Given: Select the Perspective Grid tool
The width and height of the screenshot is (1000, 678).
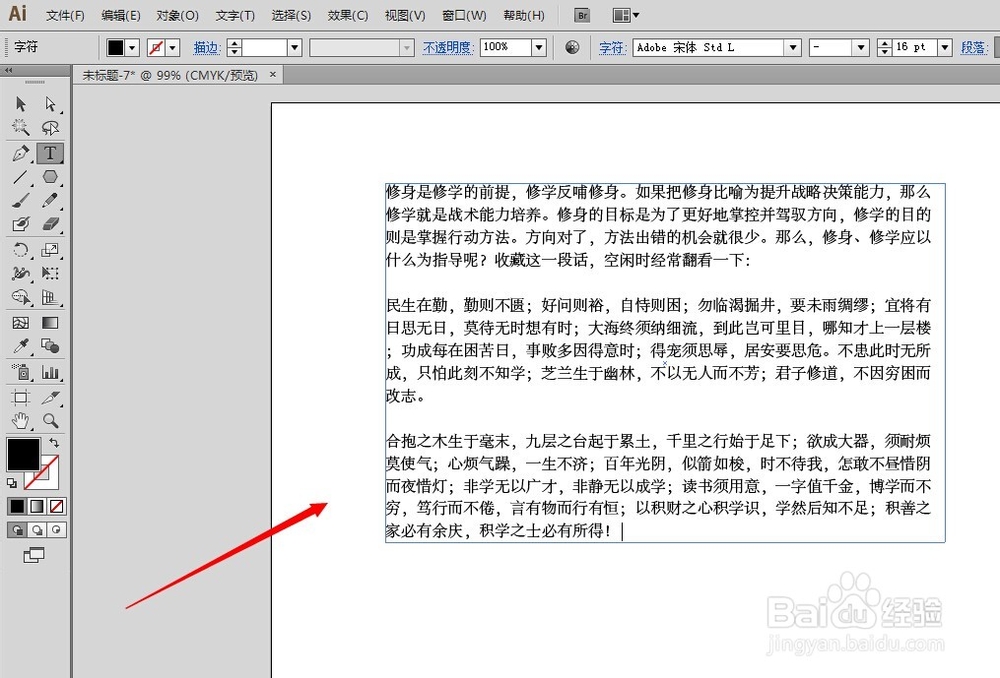Looking at the screenshot, I should point(50,297).
